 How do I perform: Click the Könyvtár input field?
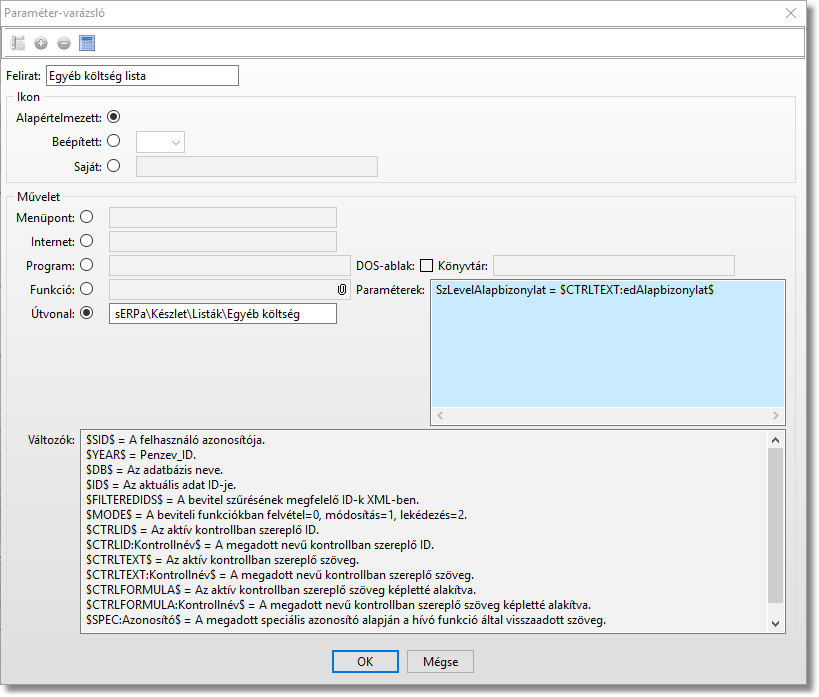(614, 265)
